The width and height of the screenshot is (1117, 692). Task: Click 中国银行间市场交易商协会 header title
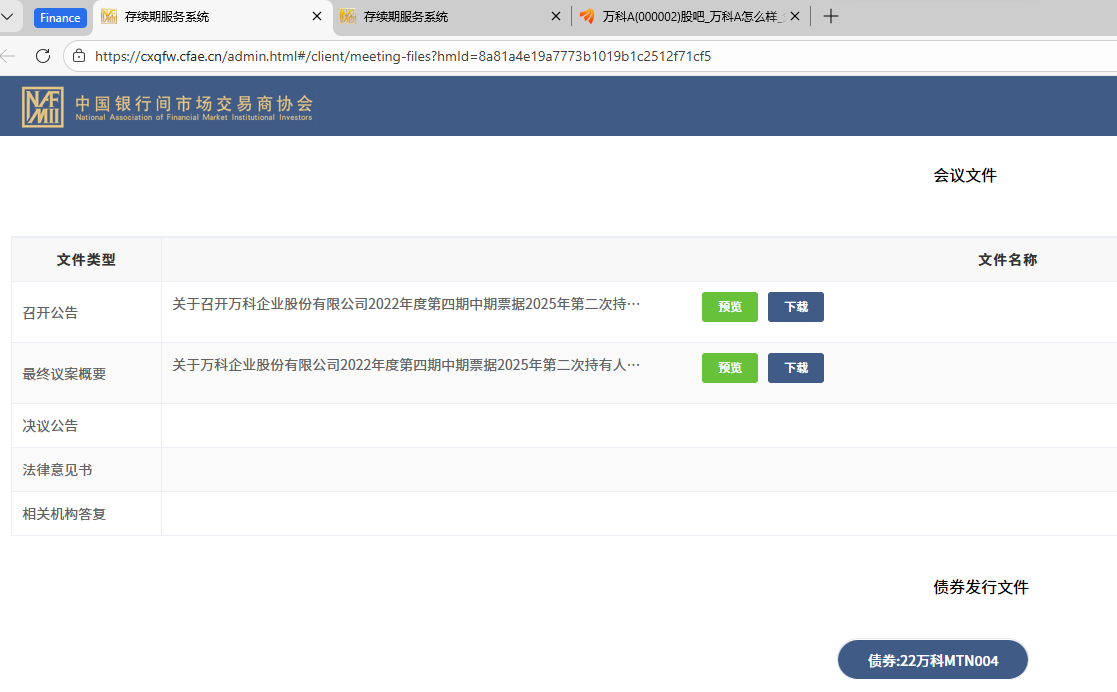click(194, 103)
